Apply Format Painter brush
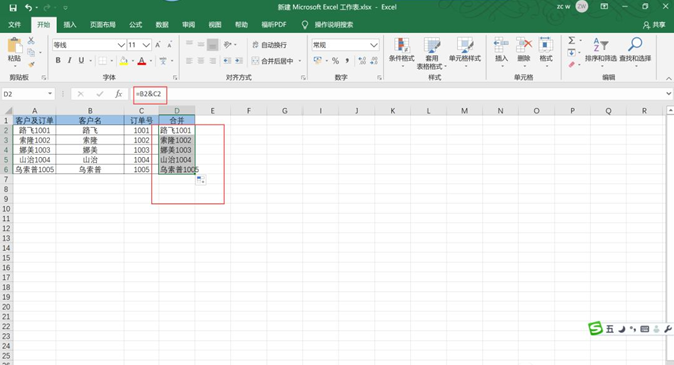674x365 pixels. [31, 64]
